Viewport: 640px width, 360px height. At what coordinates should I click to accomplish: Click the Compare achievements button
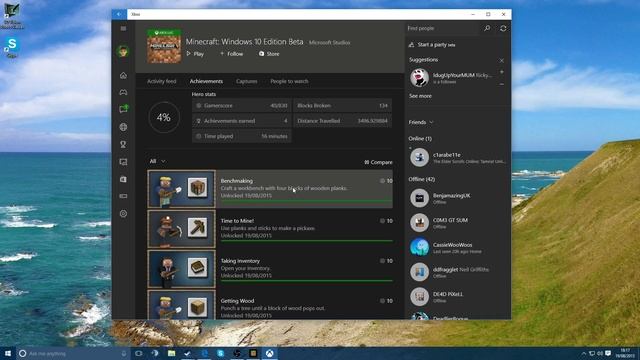378,162
